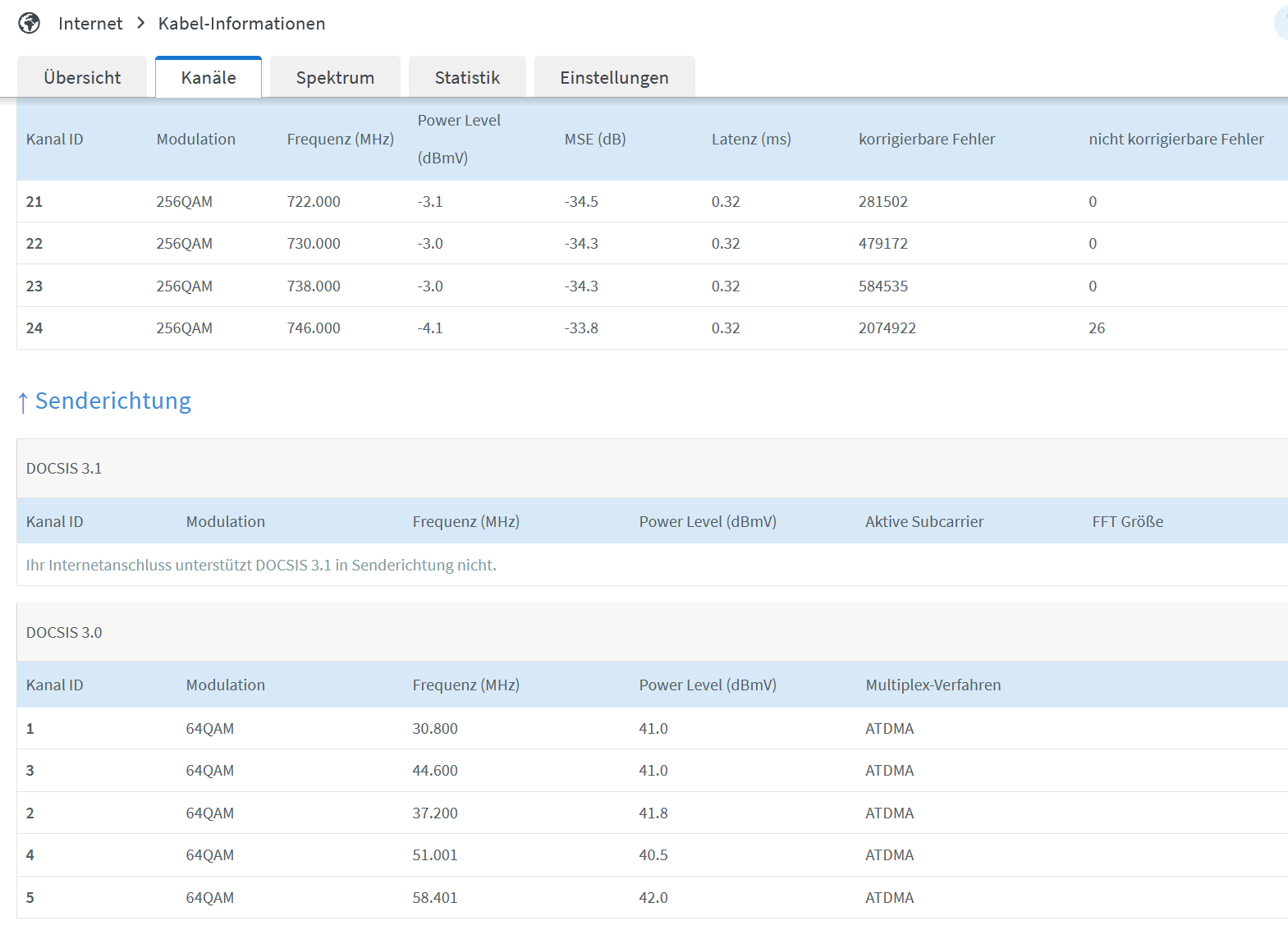Click frequency value 738.000
The image size is (1288, 930).
(314, 286)
